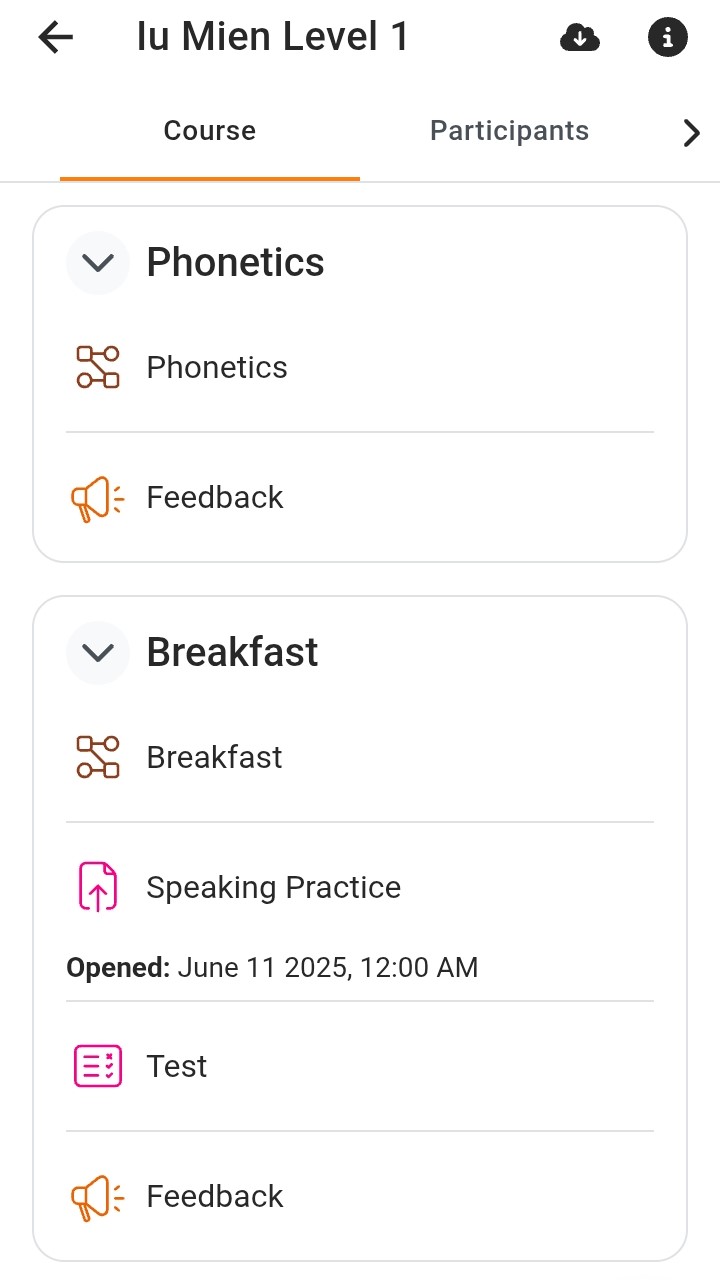Tap the megaphone icon in Breakfast section
Screen dimensions: 720x1280
(x=98, y=1197)
